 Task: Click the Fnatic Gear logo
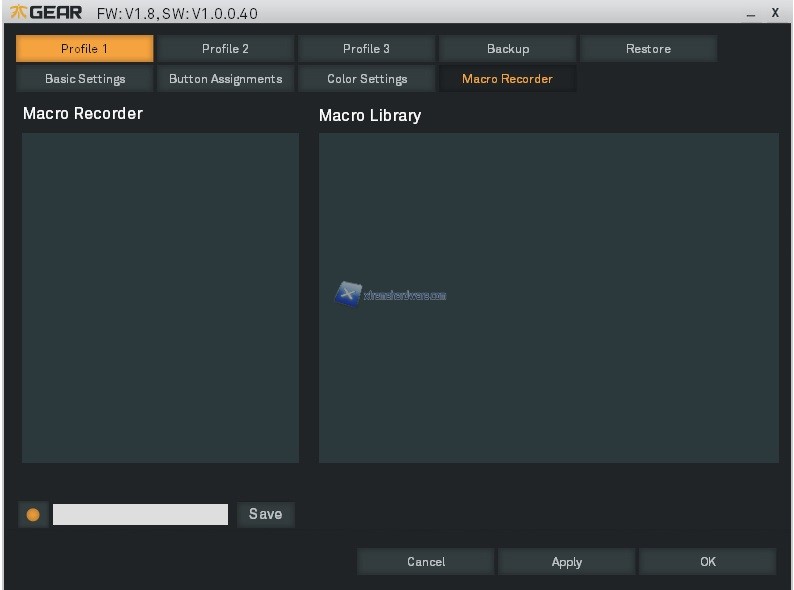click(47, 12)
